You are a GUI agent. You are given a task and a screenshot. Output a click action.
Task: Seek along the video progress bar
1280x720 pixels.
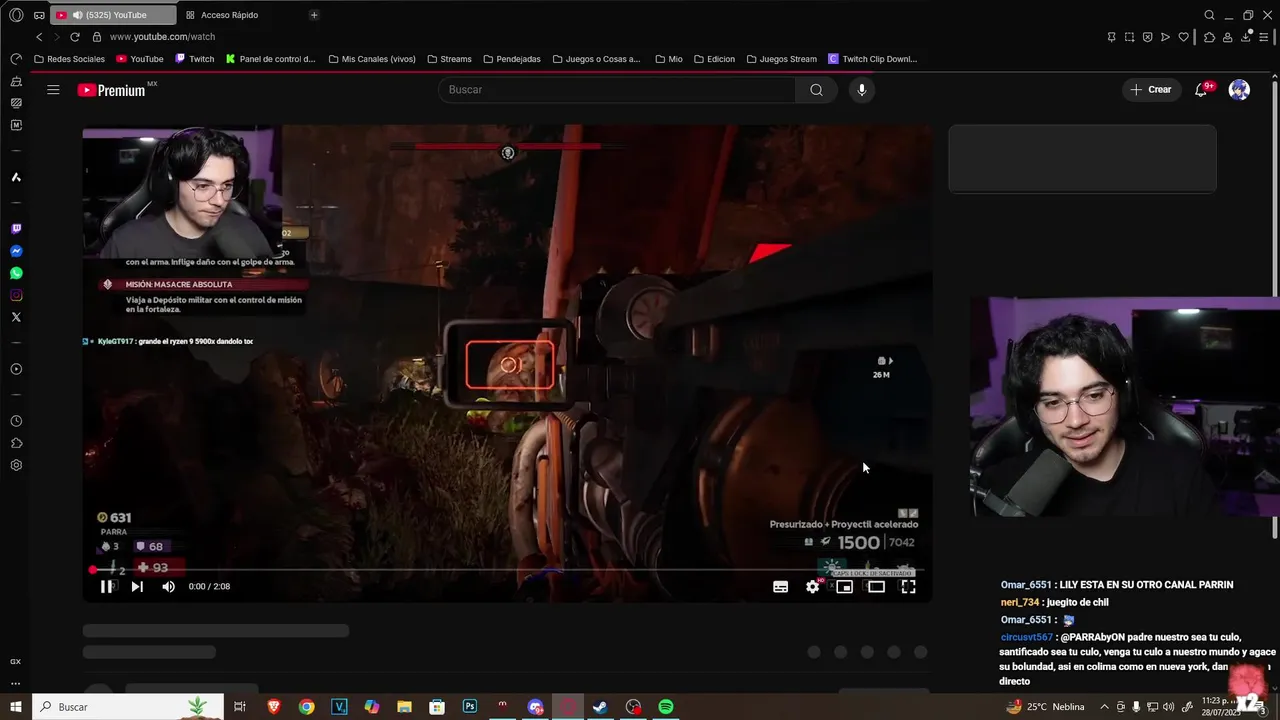507,570
